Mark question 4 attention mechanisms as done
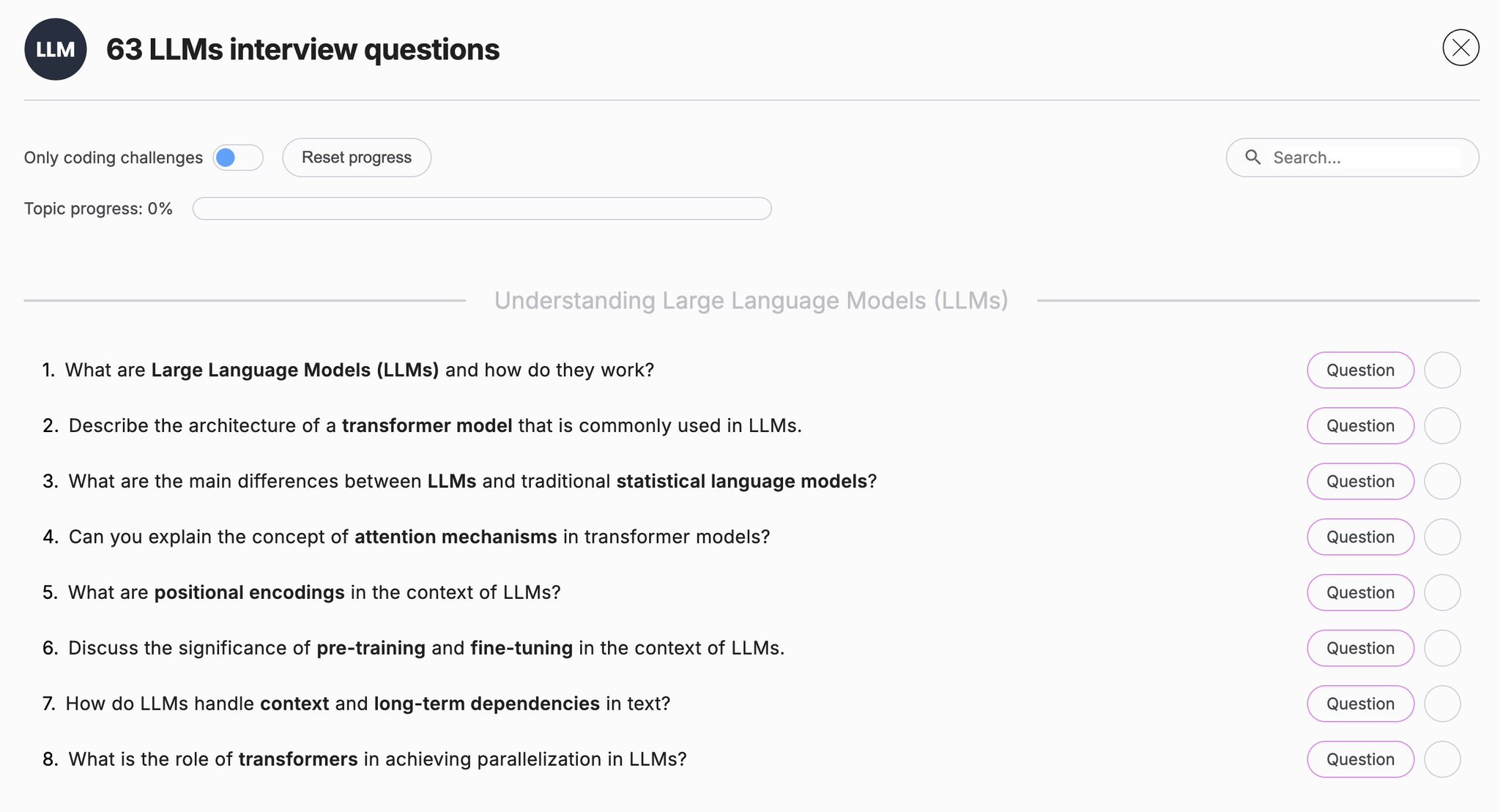Screen dimensions: 1500x812 (1442, 537)
